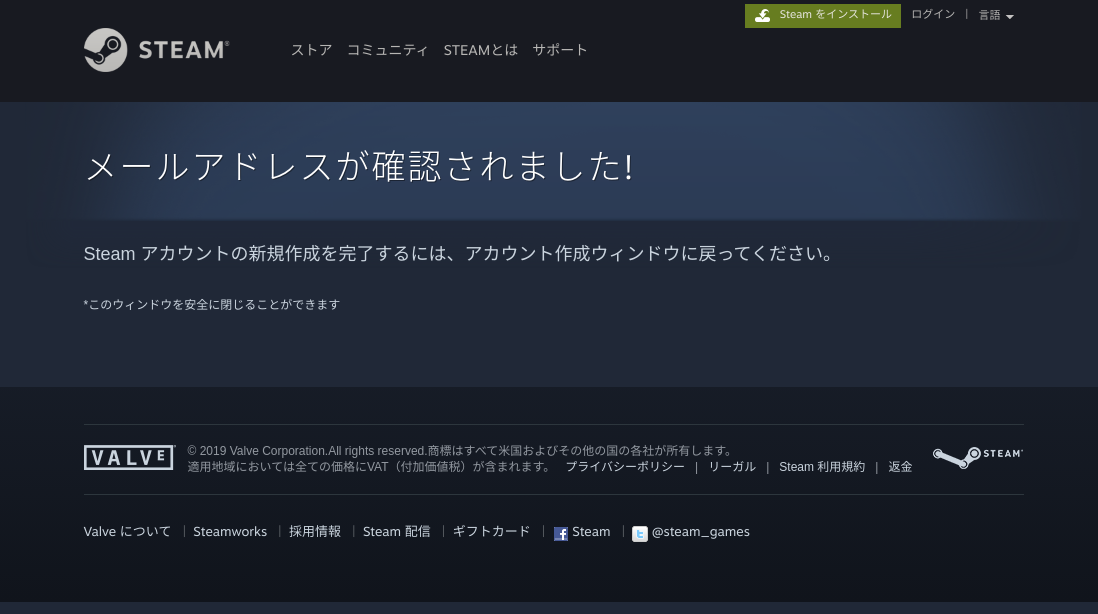Open the プライバシーポリシー link
1098x614 pixels.
pos(625,467)
